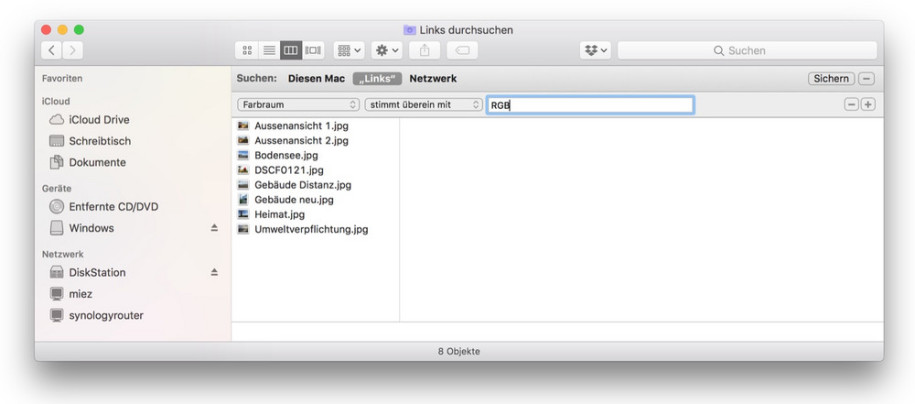Click the Suchen search field

(747, 50)
